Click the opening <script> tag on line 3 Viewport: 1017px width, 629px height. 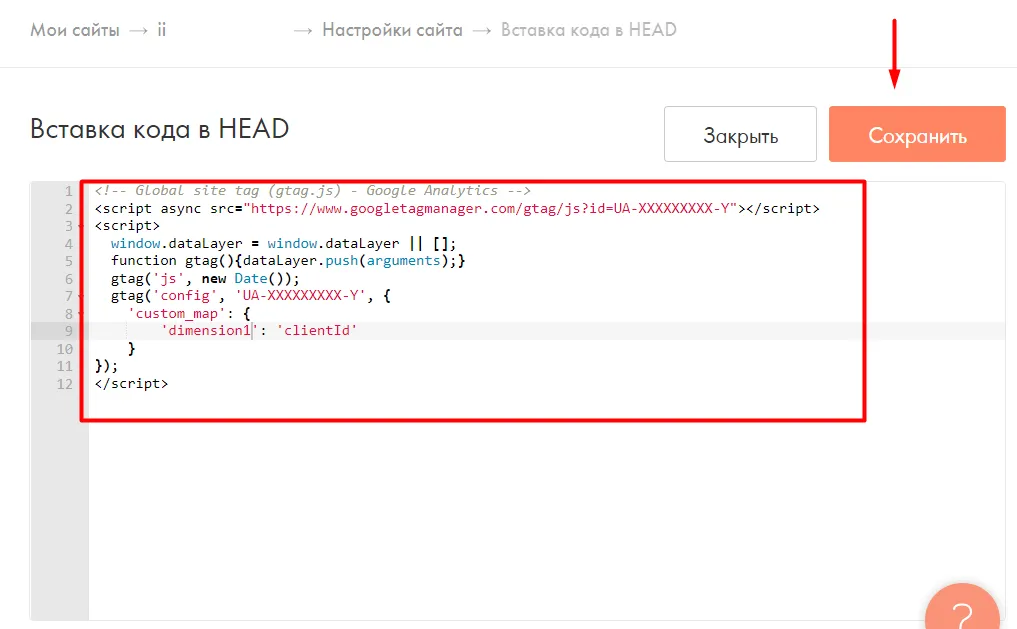point(127,226)
